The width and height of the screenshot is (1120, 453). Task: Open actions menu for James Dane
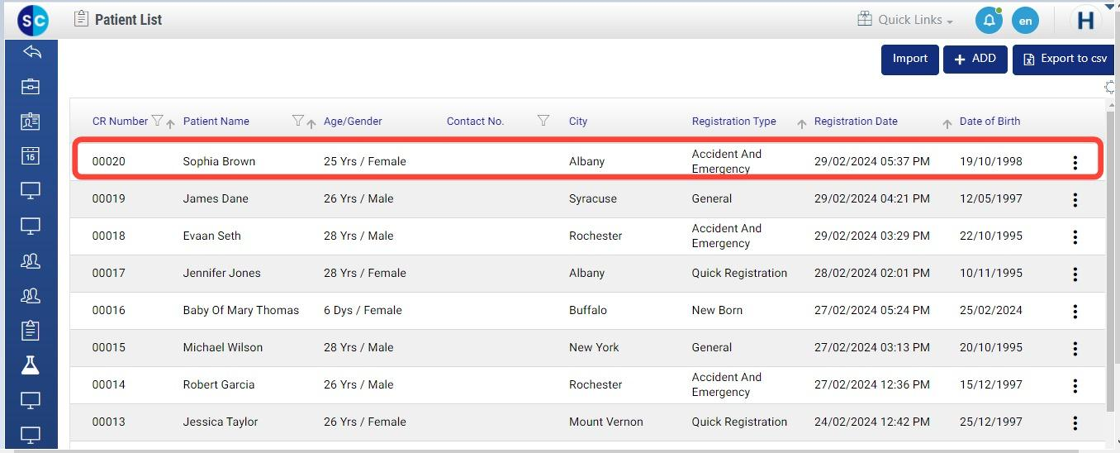(1075, 200)
